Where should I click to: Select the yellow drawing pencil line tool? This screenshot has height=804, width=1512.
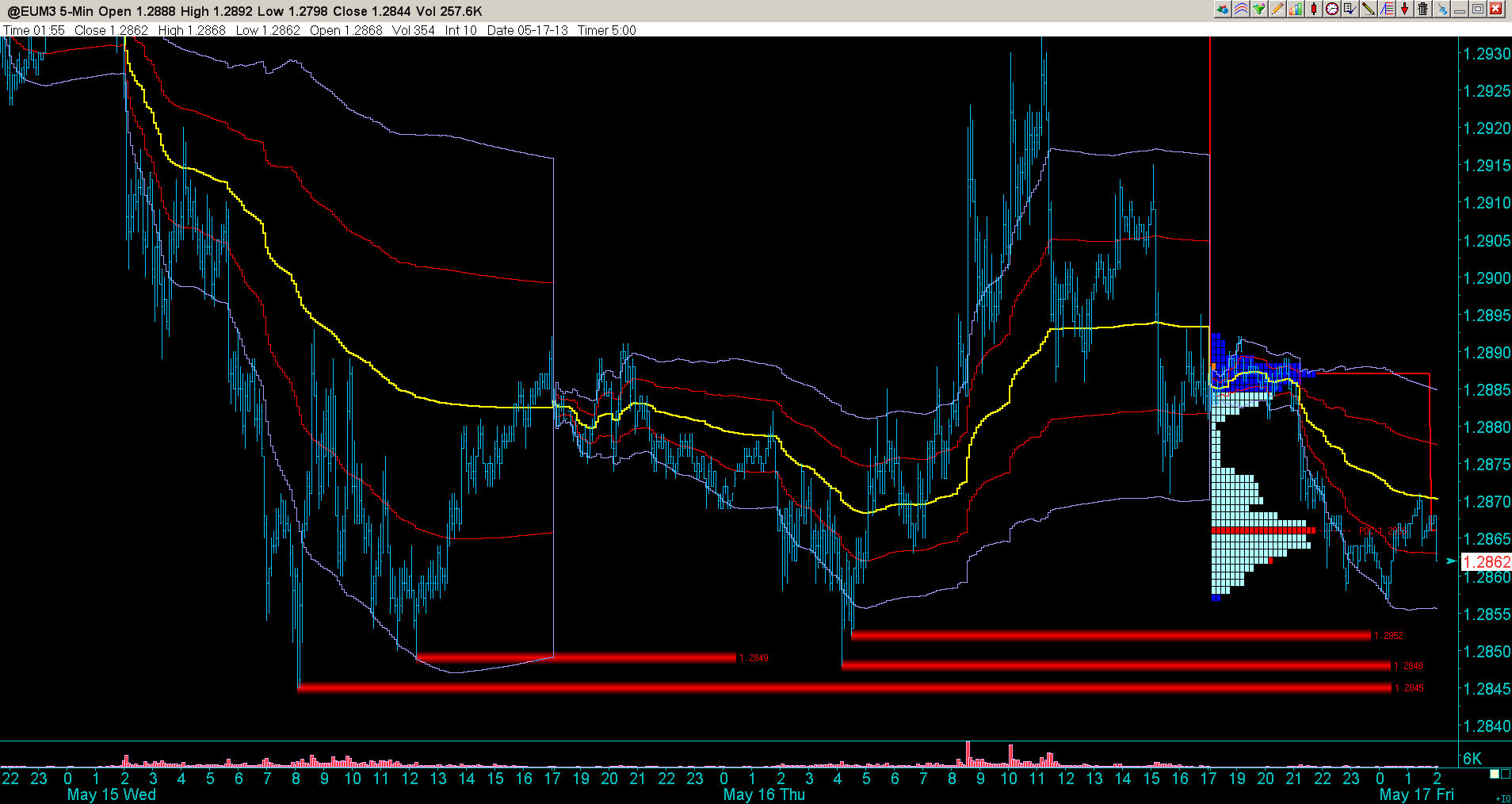click(x=1369, y=9)
